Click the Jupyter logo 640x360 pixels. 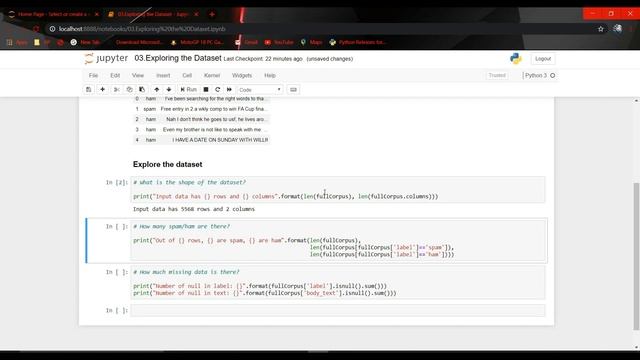pyautogui.click(x=107, y=58)
